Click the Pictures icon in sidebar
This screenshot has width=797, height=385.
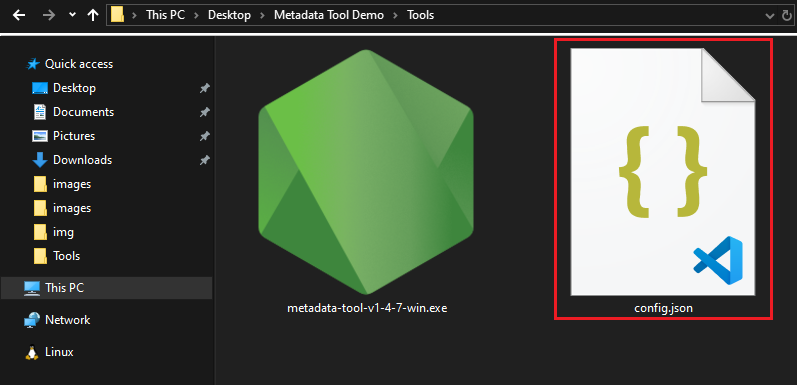pos(40,136)
